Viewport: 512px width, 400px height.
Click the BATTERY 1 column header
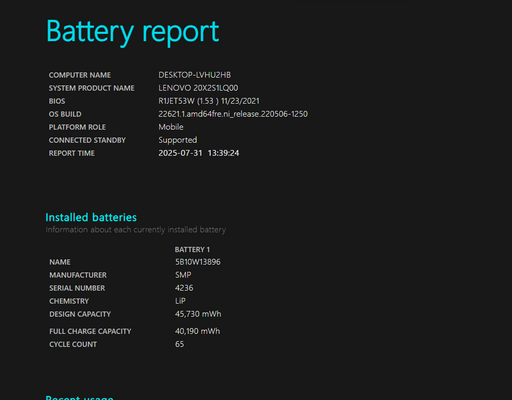192,249
